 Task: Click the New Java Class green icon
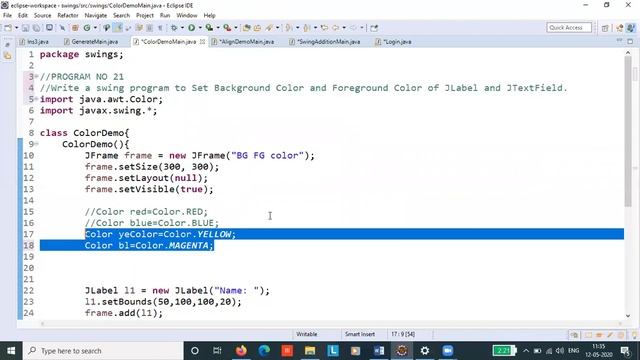pos(87,28)
